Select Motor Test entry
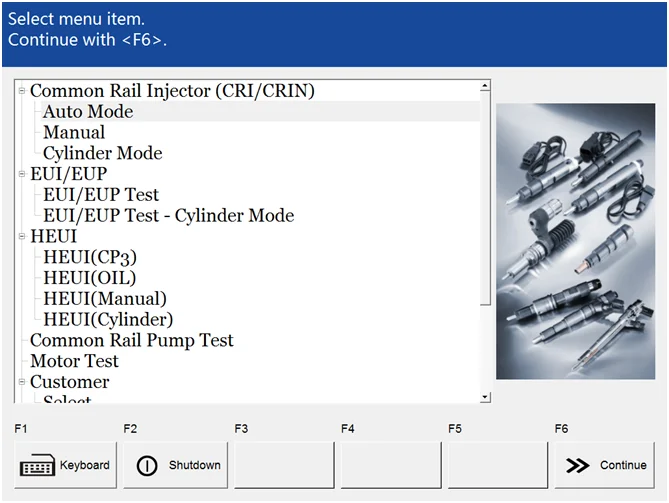The width and height of the screenshot is (669, 503). click(x=74, y=361)
